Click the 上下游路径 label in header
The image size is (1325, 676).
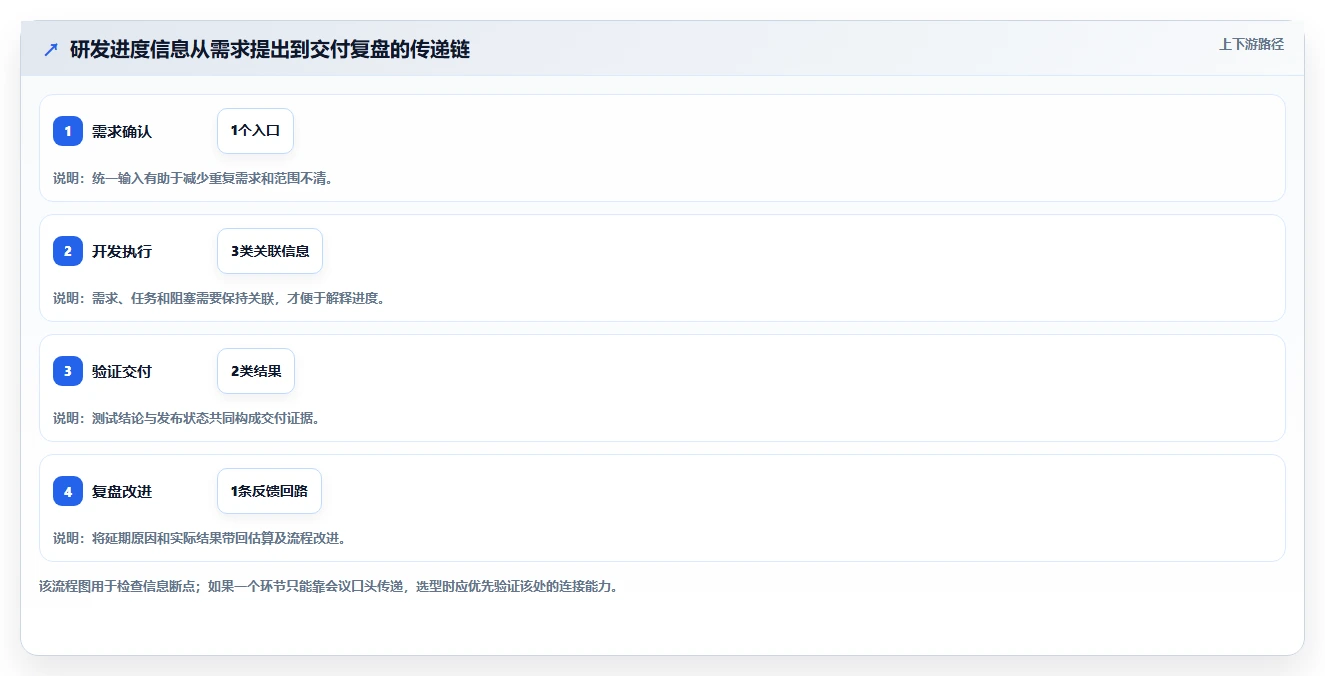coord(1251,44)
